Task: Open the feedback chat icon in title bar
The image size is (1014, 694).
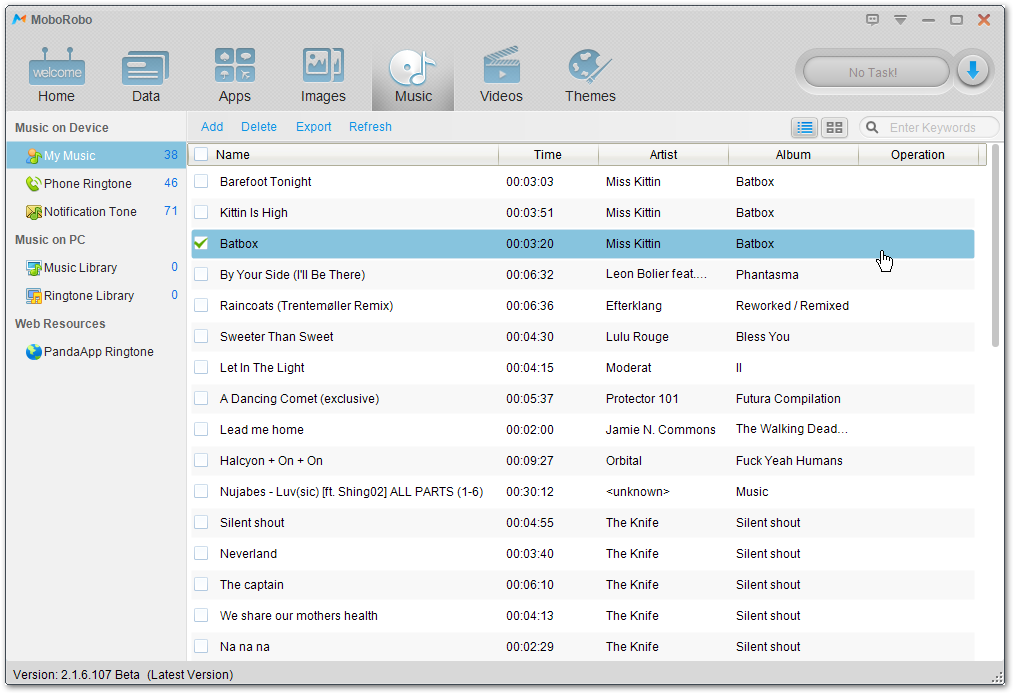Action: click(872, 20)
